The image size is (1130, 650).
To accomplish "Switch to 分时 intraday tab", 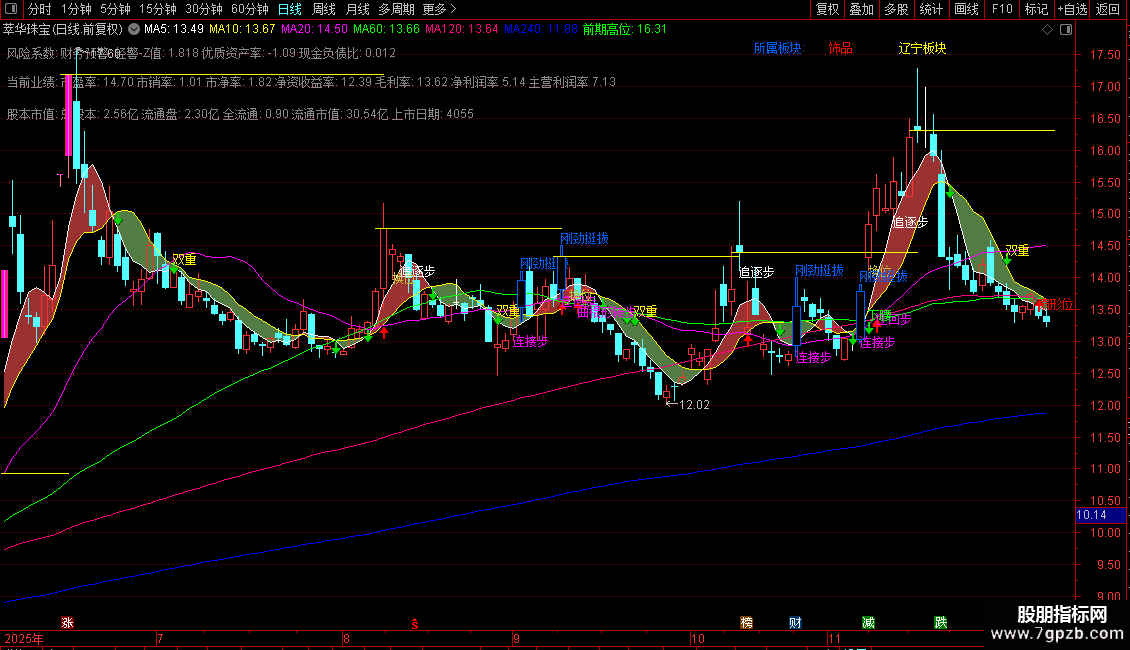I will click(x=40, y=9).
